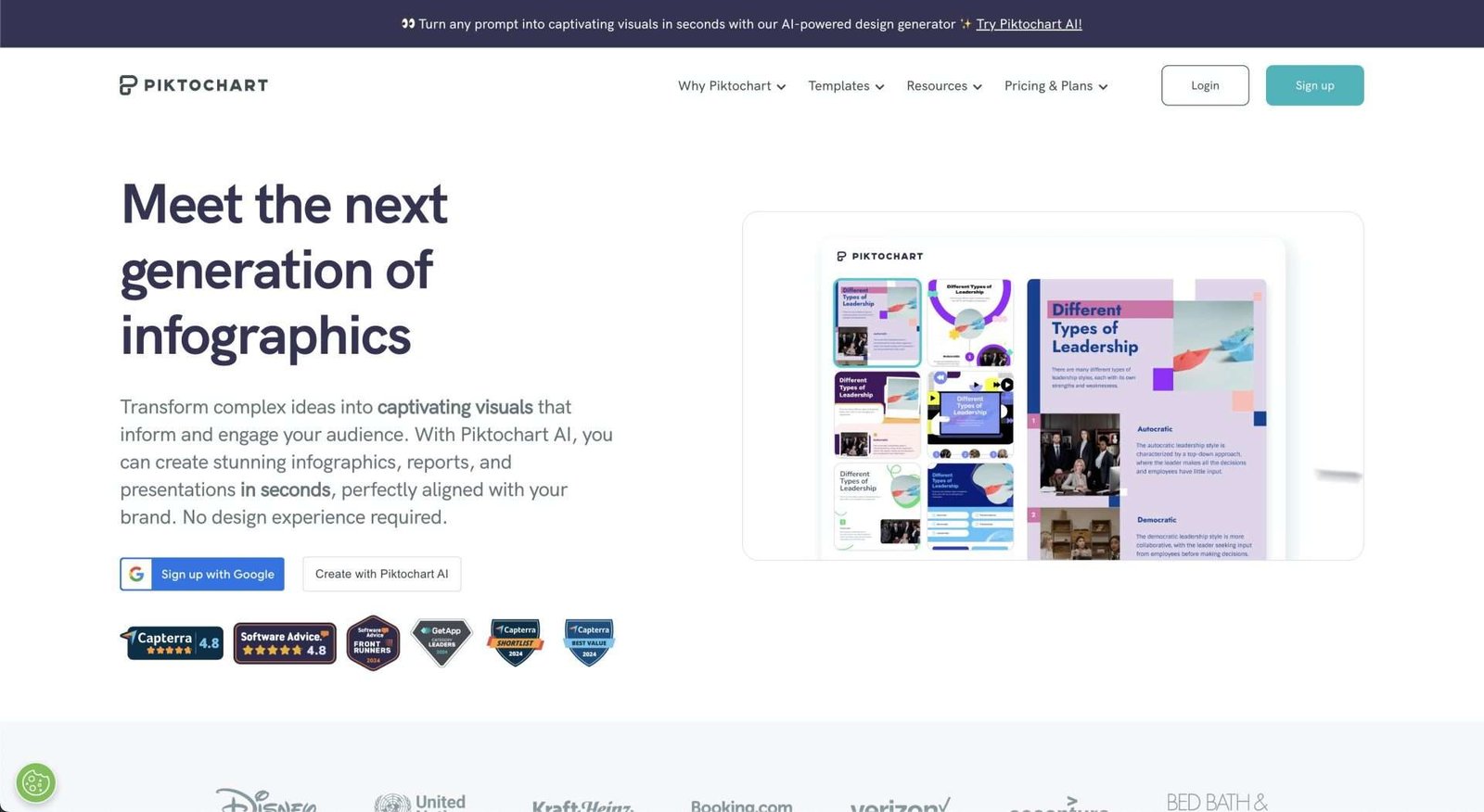Viewport: 1484px width, 812px height.
Task: Click the Software Advice Front Runners badge
Action: coord(373,642)
